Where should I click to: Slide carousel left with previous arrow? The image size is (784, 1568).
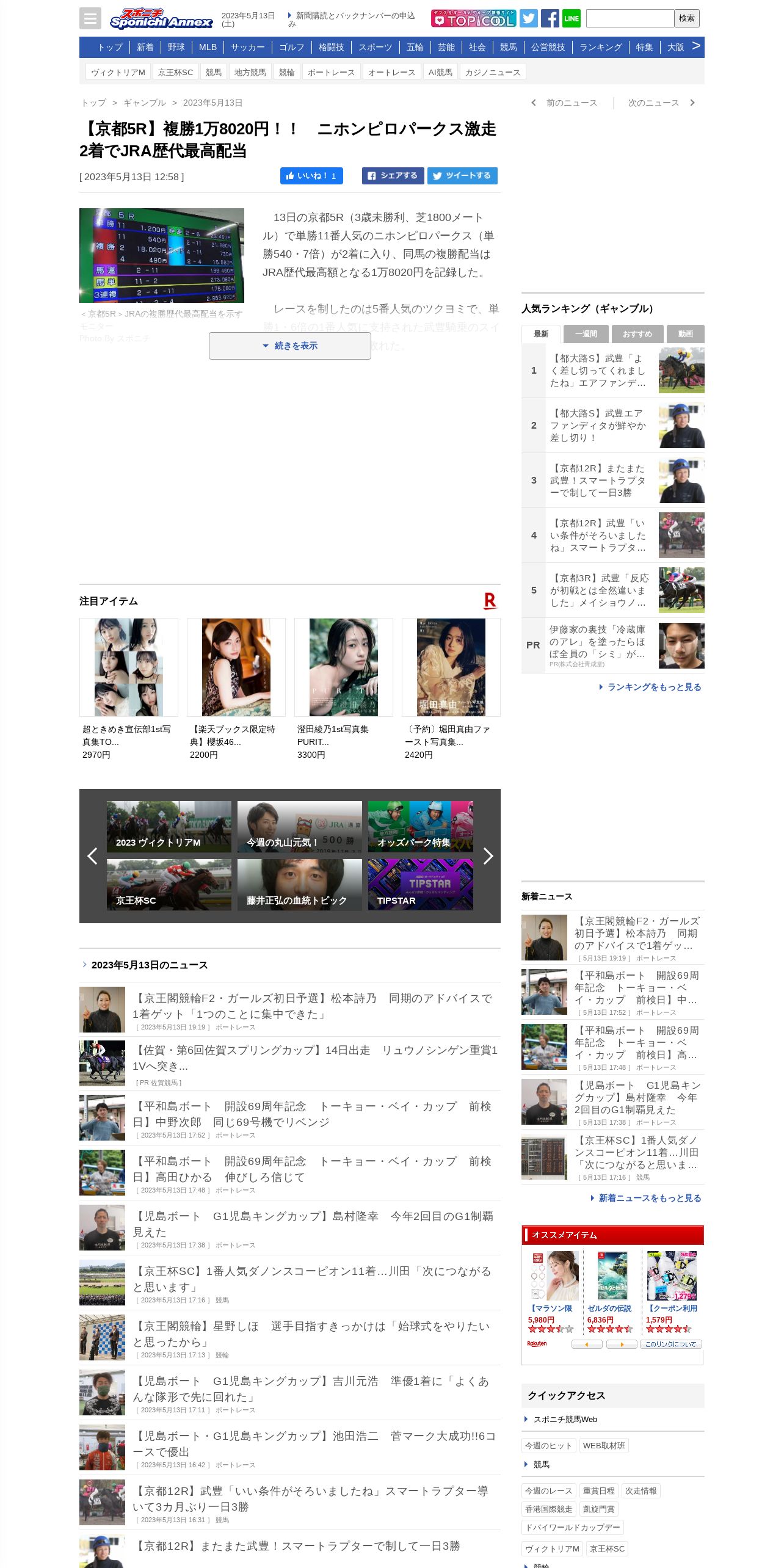click(92, 856)
